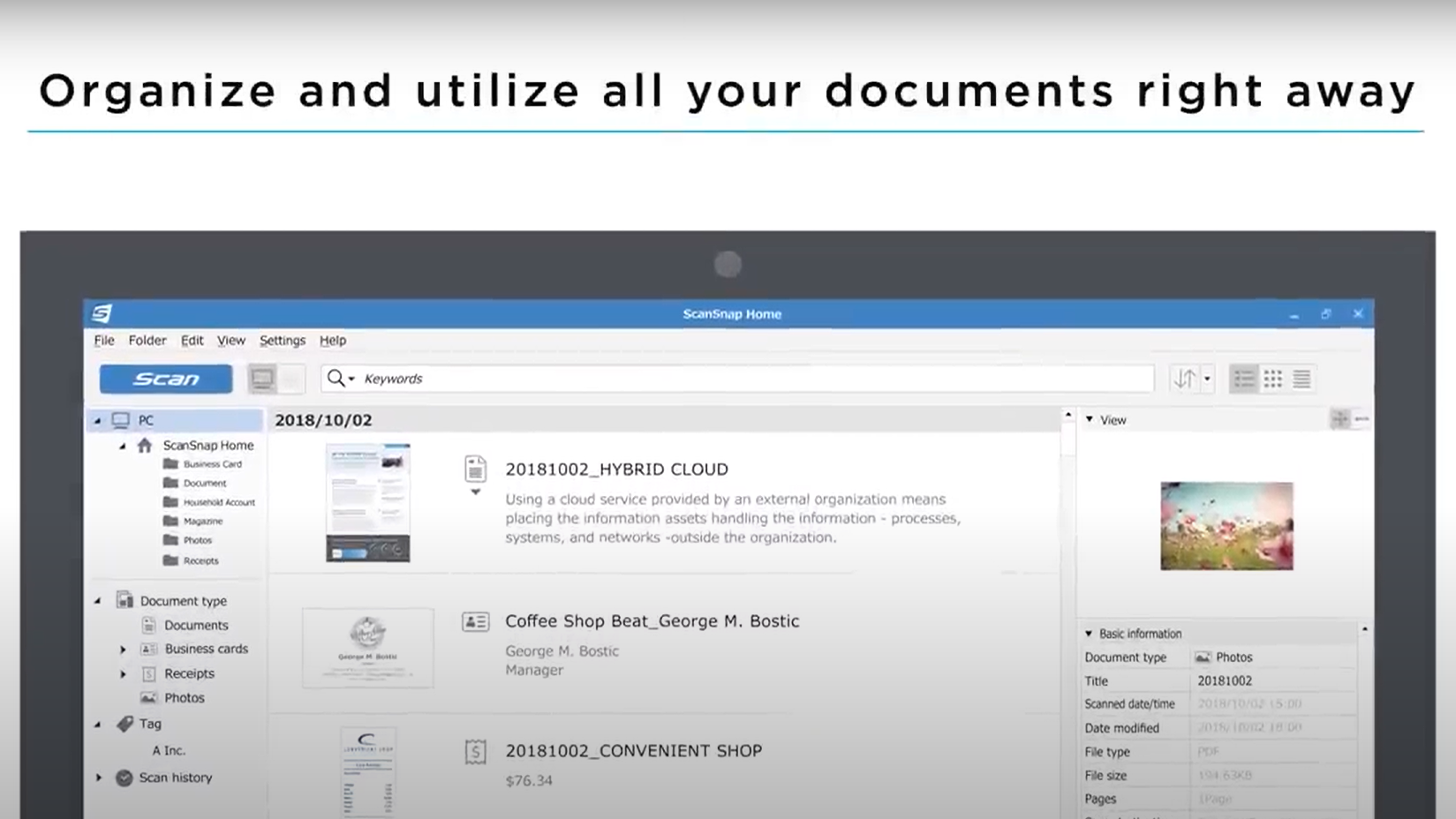Select the A Inc. tag
The height and width of the screenshot is (819, 1456).
(x=169, y=750)
